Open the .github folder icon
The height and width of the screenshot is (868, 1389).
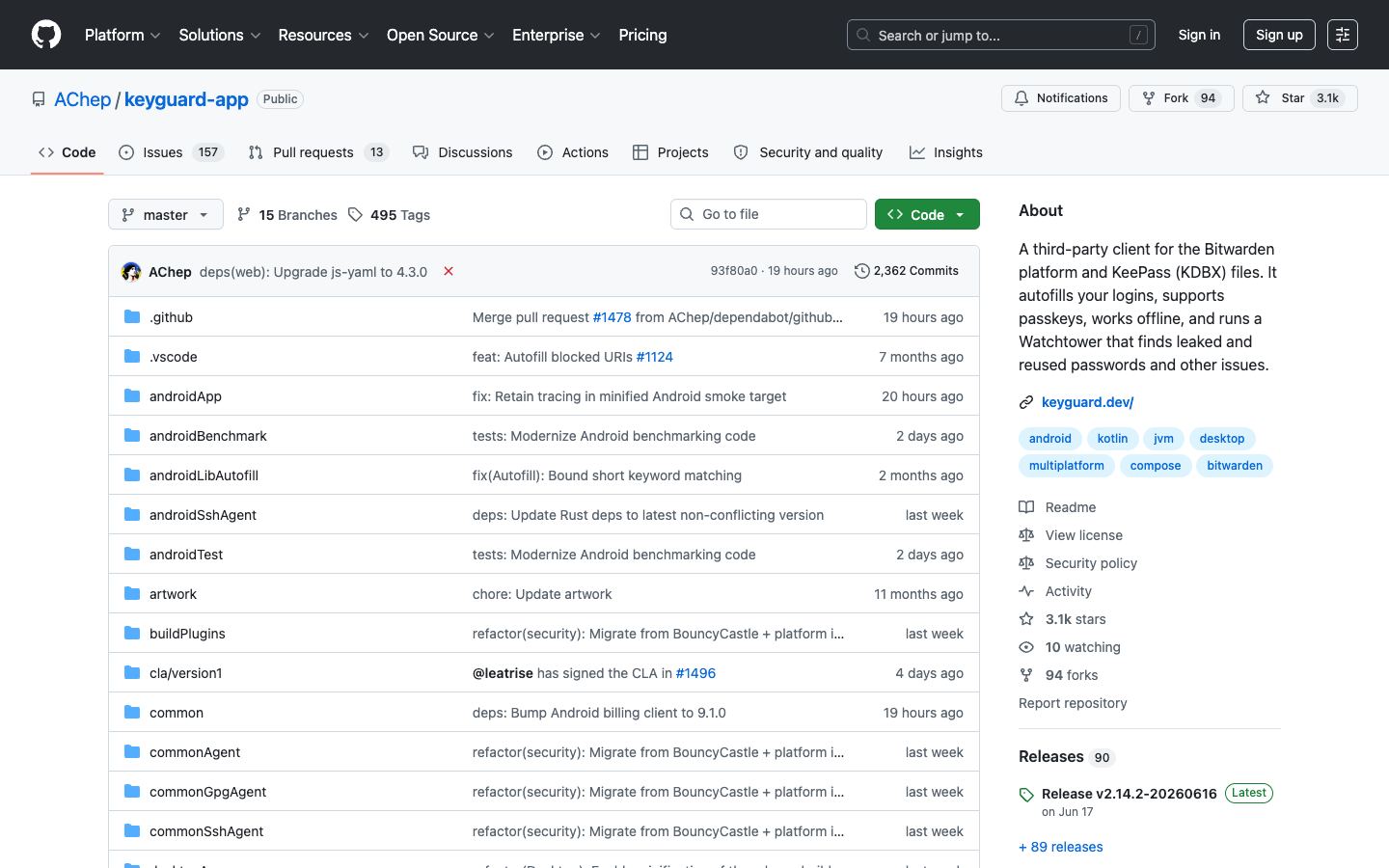pos(132,316)
